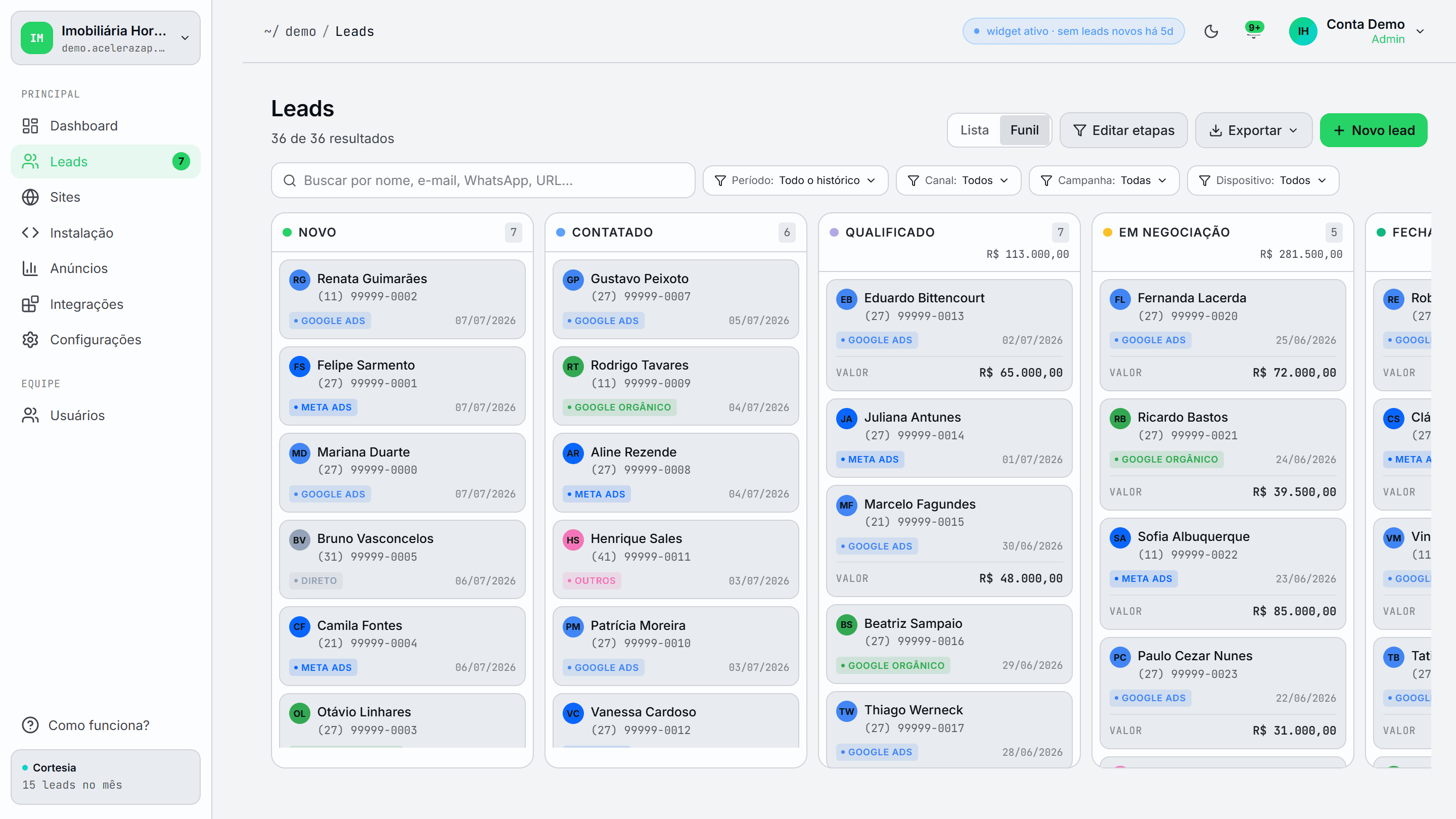Open the Campanha filter dropdown

[x=1104, y=180]
